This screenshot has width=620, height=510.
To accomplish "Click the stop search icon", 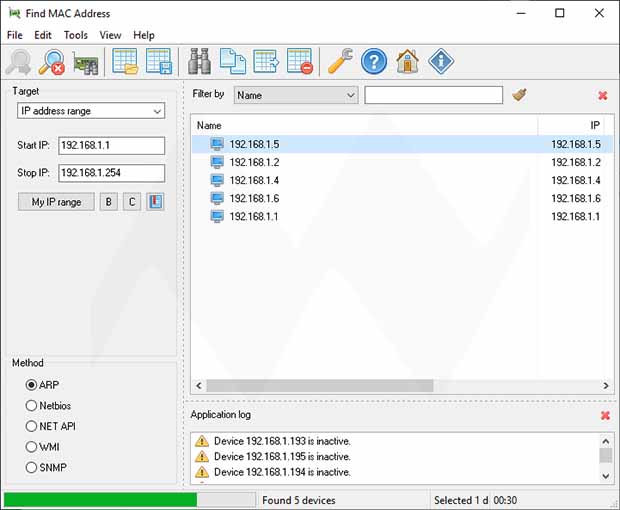I will [x=52, y=62].
